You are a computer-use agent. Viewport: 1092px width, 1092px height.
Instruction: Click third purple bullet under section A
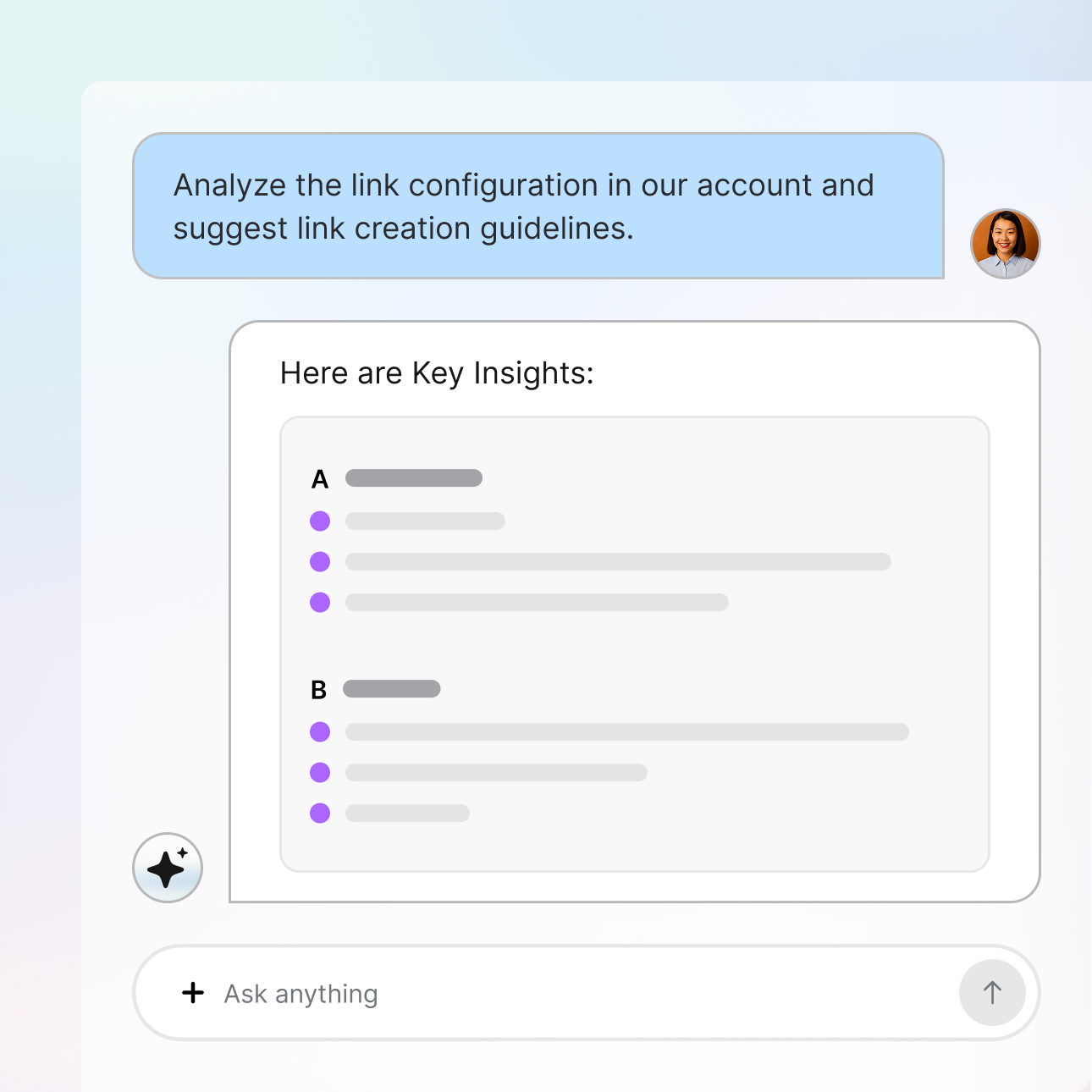[320, 602]
